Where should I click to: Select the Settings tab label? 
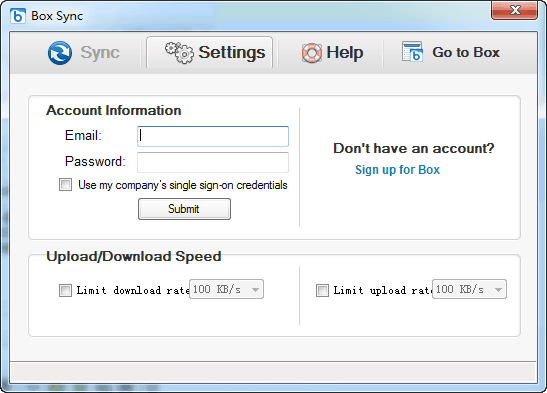232,53
